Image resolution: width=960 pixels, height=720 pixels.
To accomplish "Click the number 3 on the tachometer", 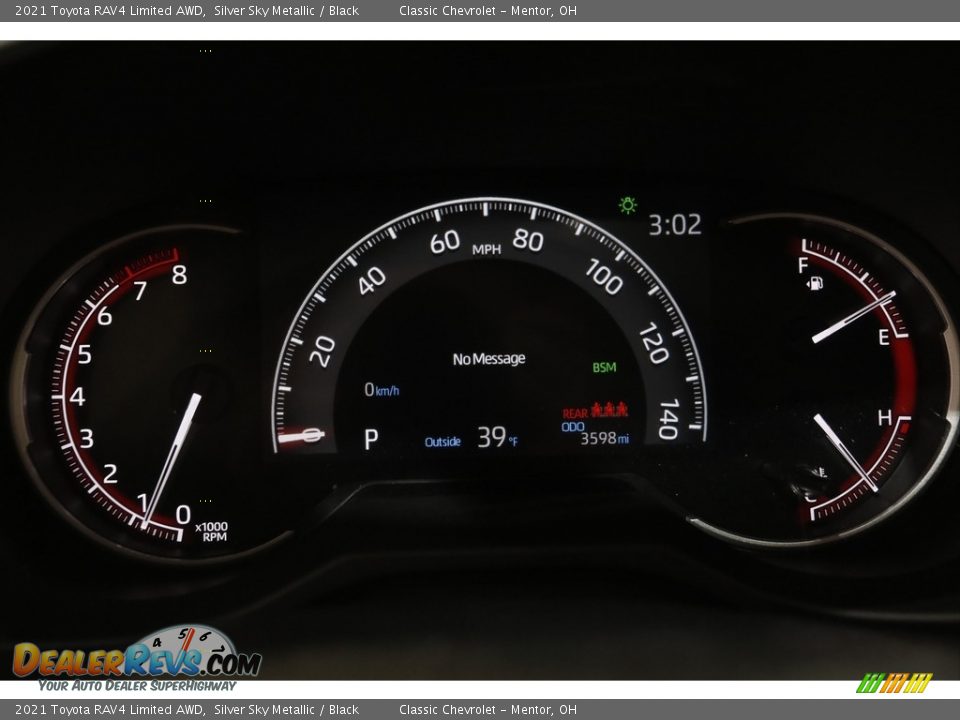I will coord(86,438).
